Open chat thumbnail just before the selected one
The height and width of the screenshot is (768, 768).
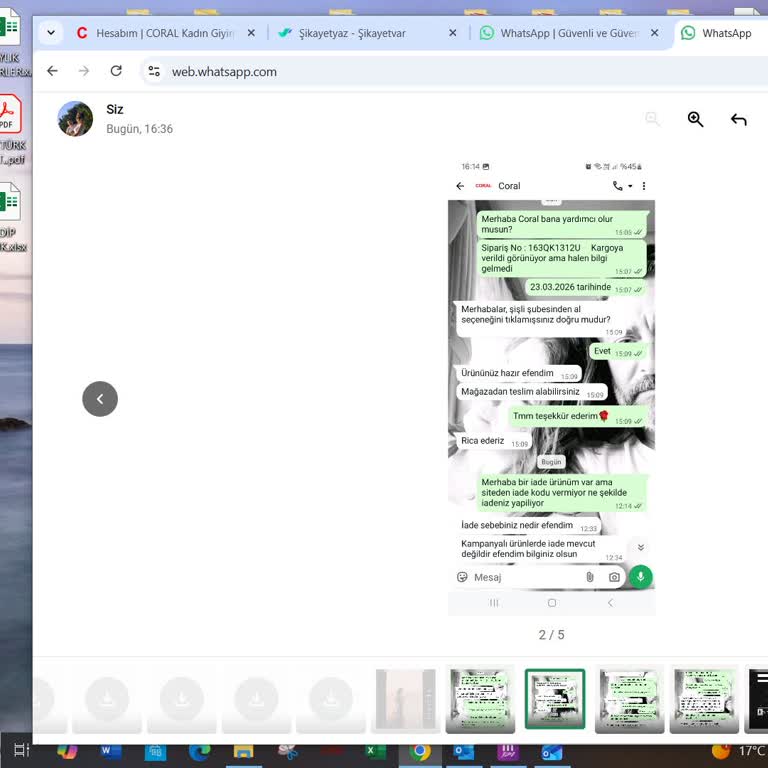(x=480, y=699)
